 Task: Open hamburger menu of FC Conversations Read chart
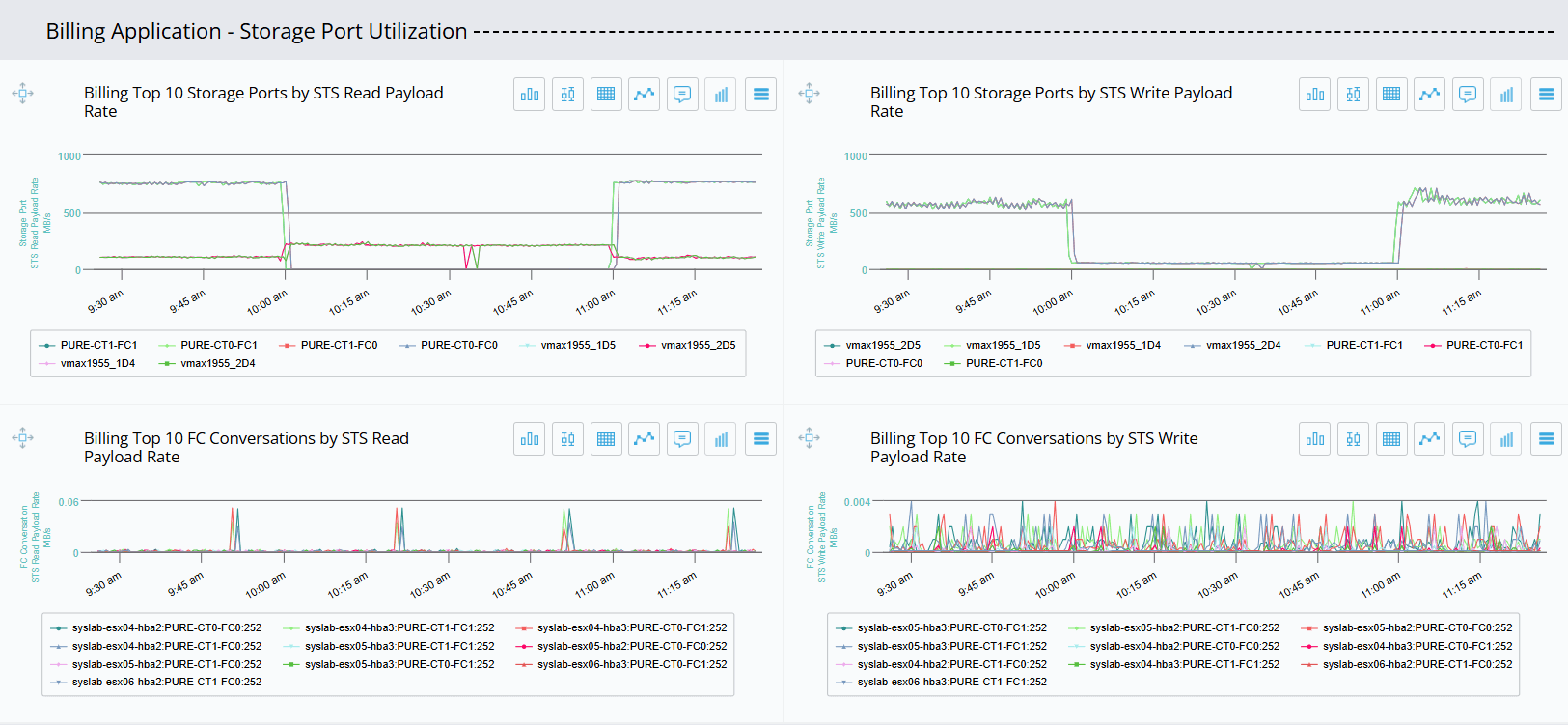(x=761, y=439)
